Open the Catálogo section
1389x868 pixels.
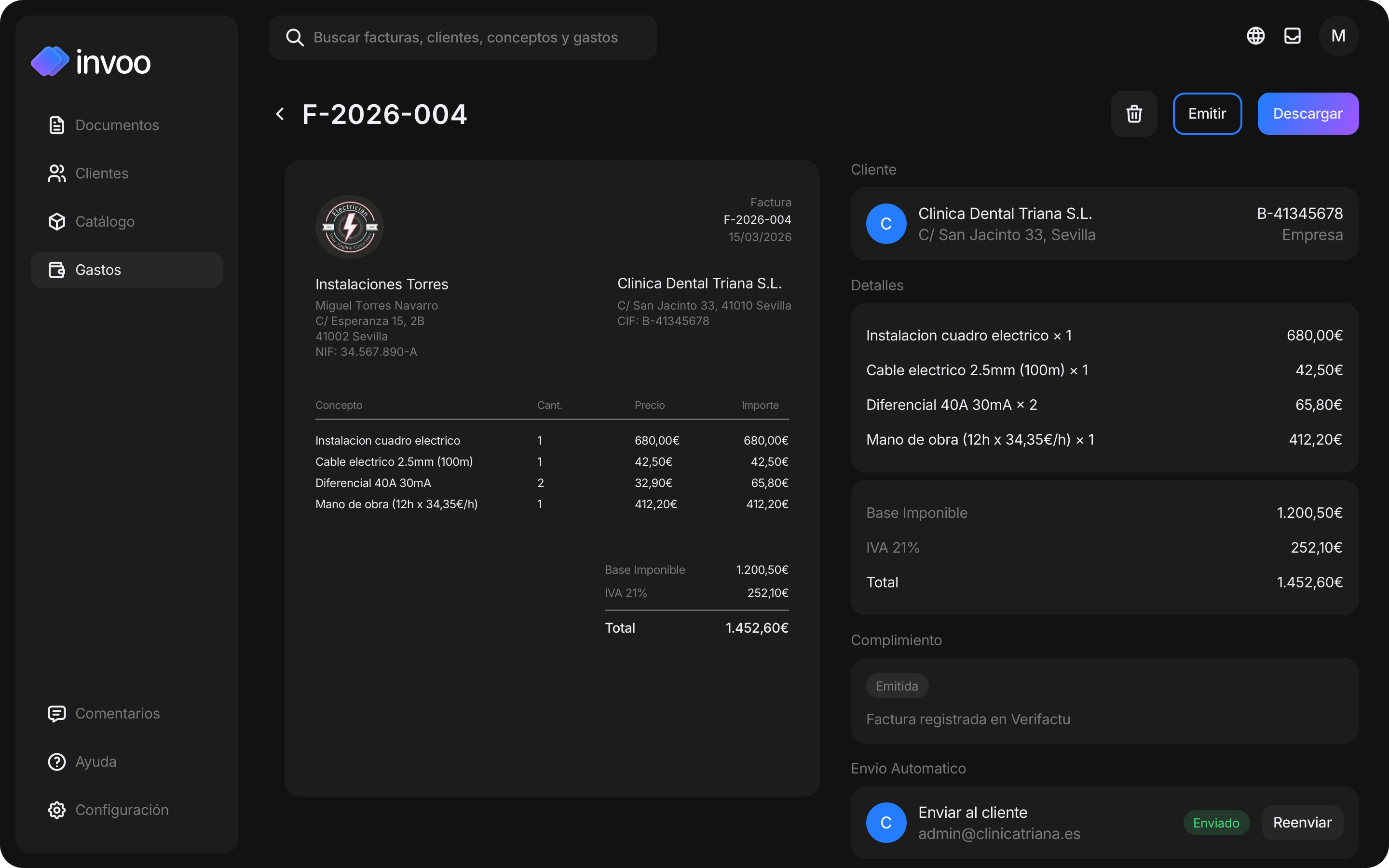(127, 222)
